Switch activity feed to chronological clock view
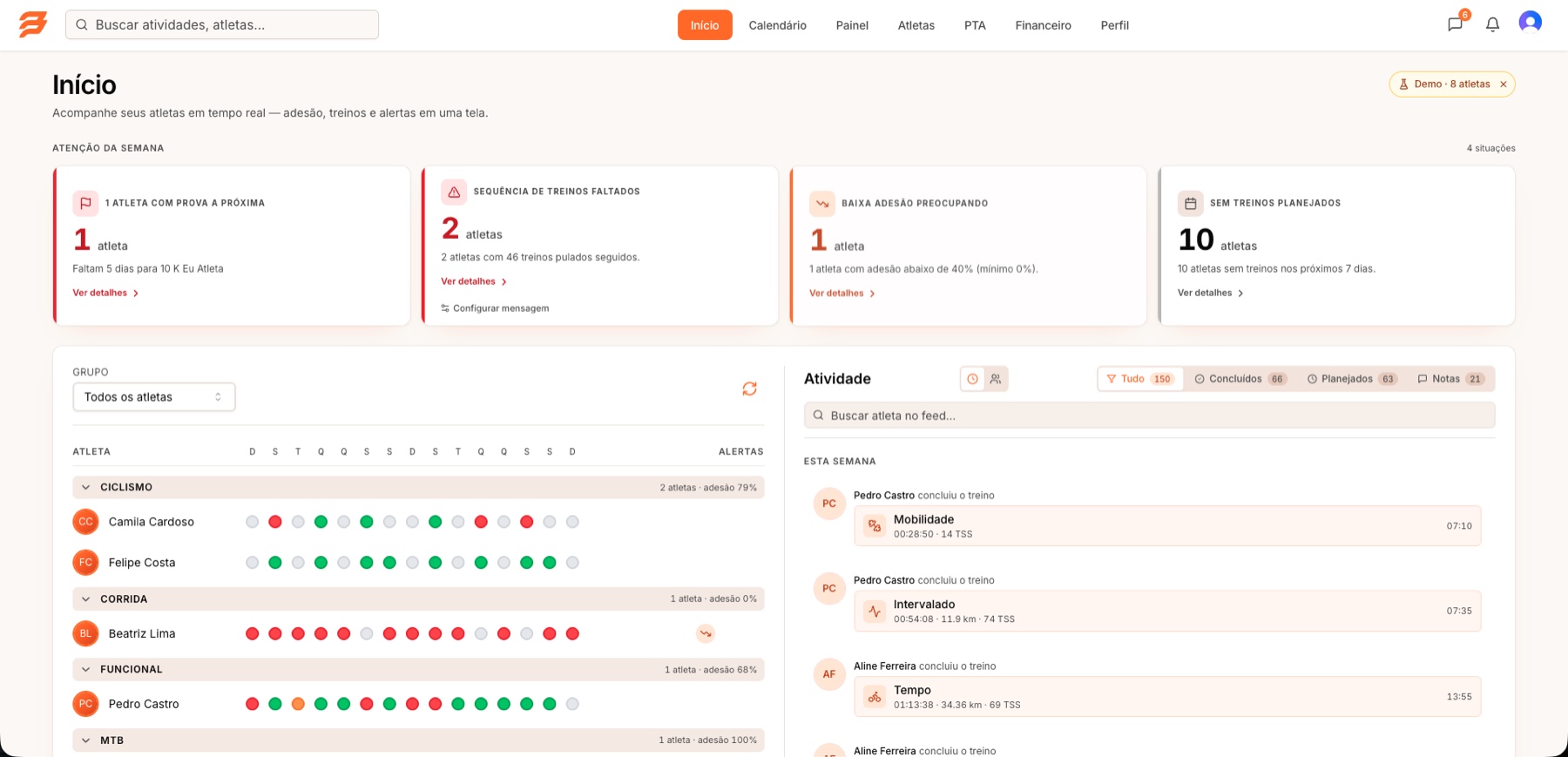1568x757 pixels. coord(973,379)
